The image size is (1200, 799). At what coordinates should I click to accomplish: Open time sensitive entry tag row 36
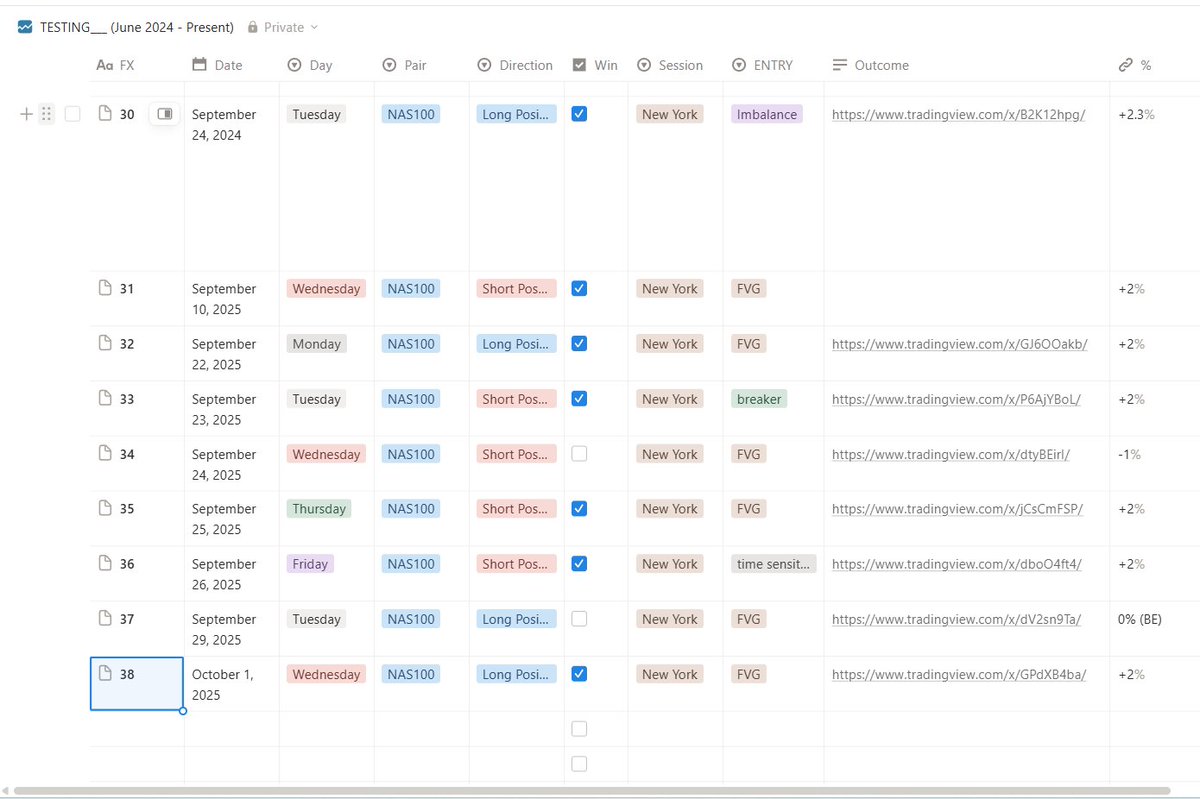[x=773, y=563]
